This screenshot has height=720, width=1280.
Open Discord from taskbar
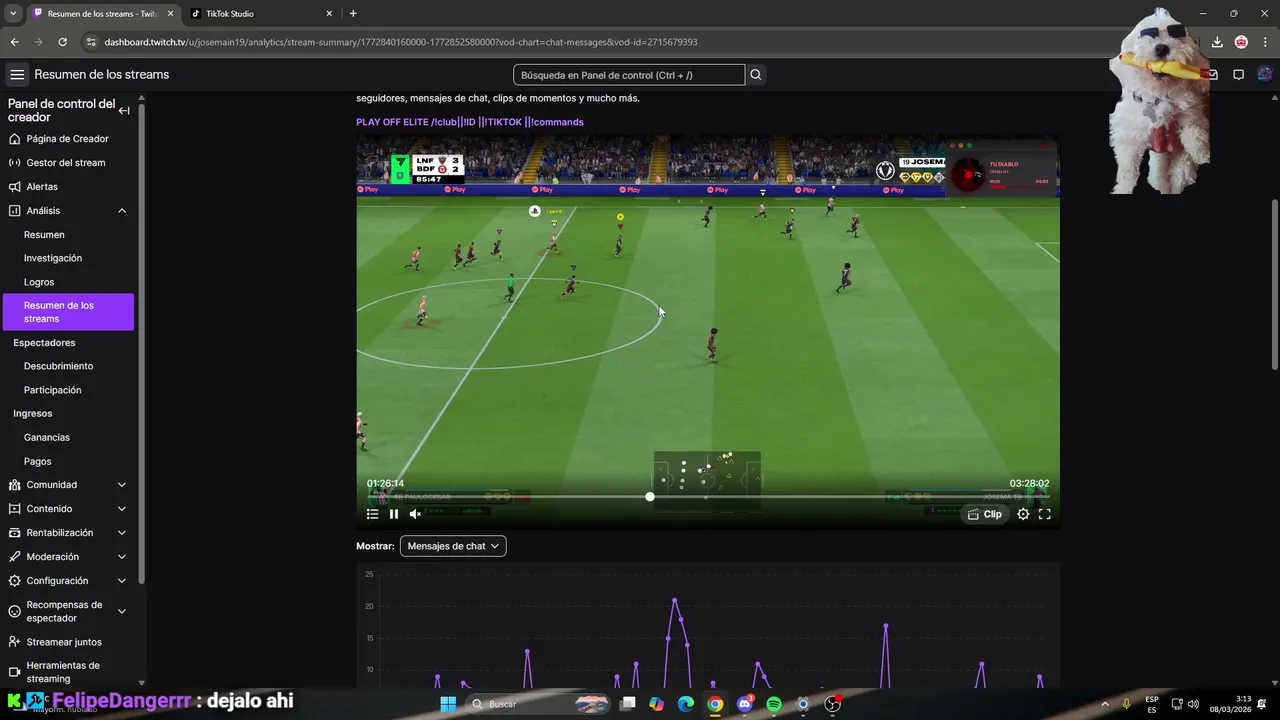[744, 704]
